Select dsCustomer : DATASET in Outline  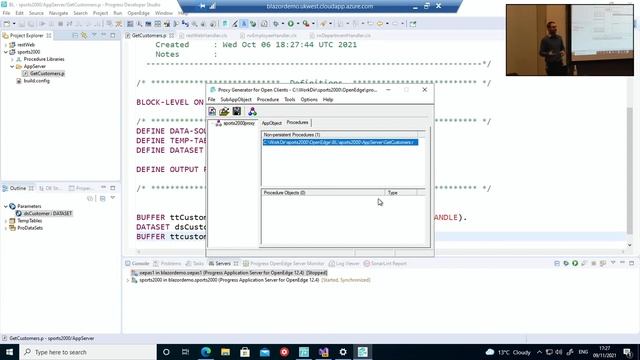click(x=47, y=213)
